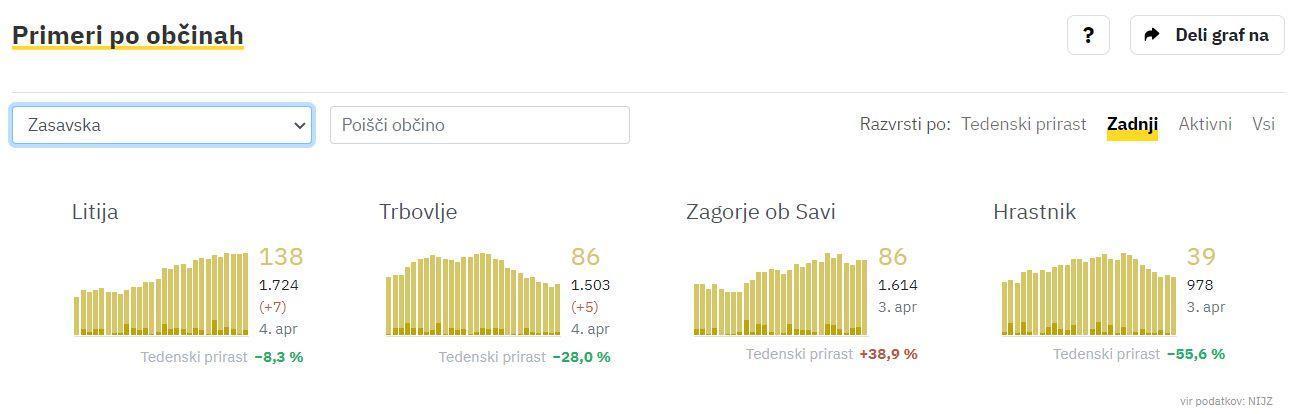Select the Zadnji sort option
1291x414 pixels.
tap(1132, 125)
